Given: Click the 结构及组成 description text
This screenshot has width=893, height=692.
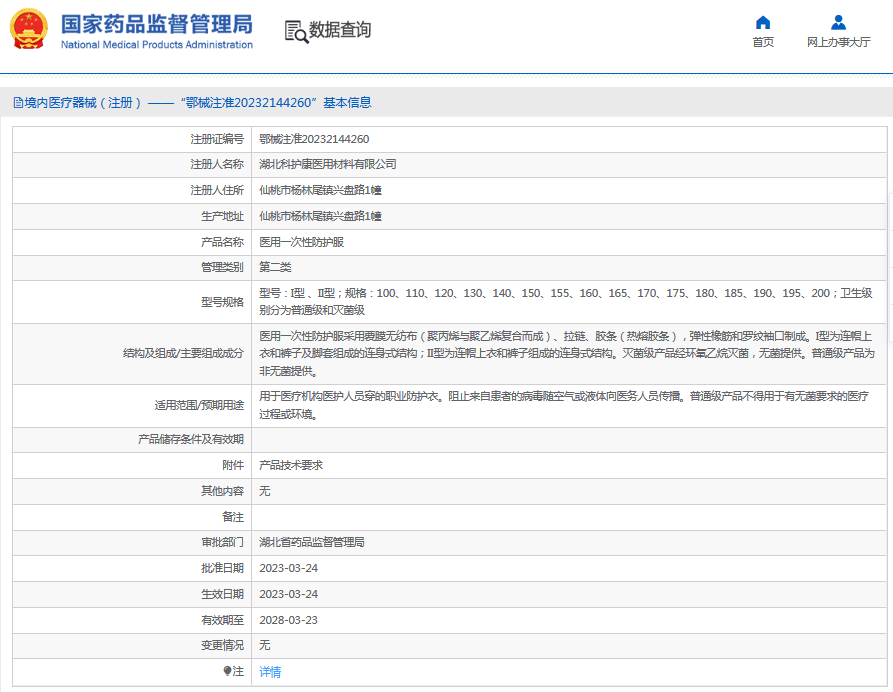Looking at the screenshot, I should 567,354.
